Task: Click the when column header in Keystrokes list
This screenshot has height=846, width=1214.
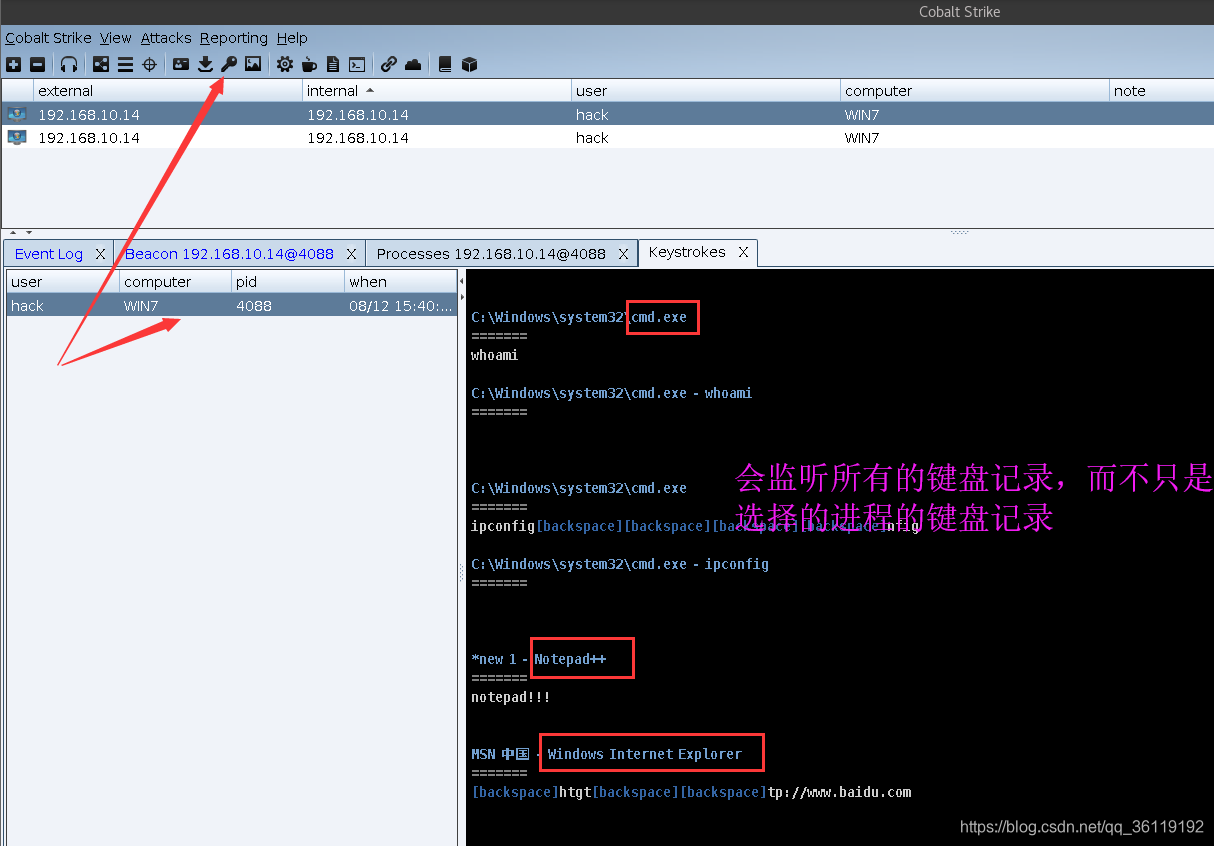Action: coord(401,282)
